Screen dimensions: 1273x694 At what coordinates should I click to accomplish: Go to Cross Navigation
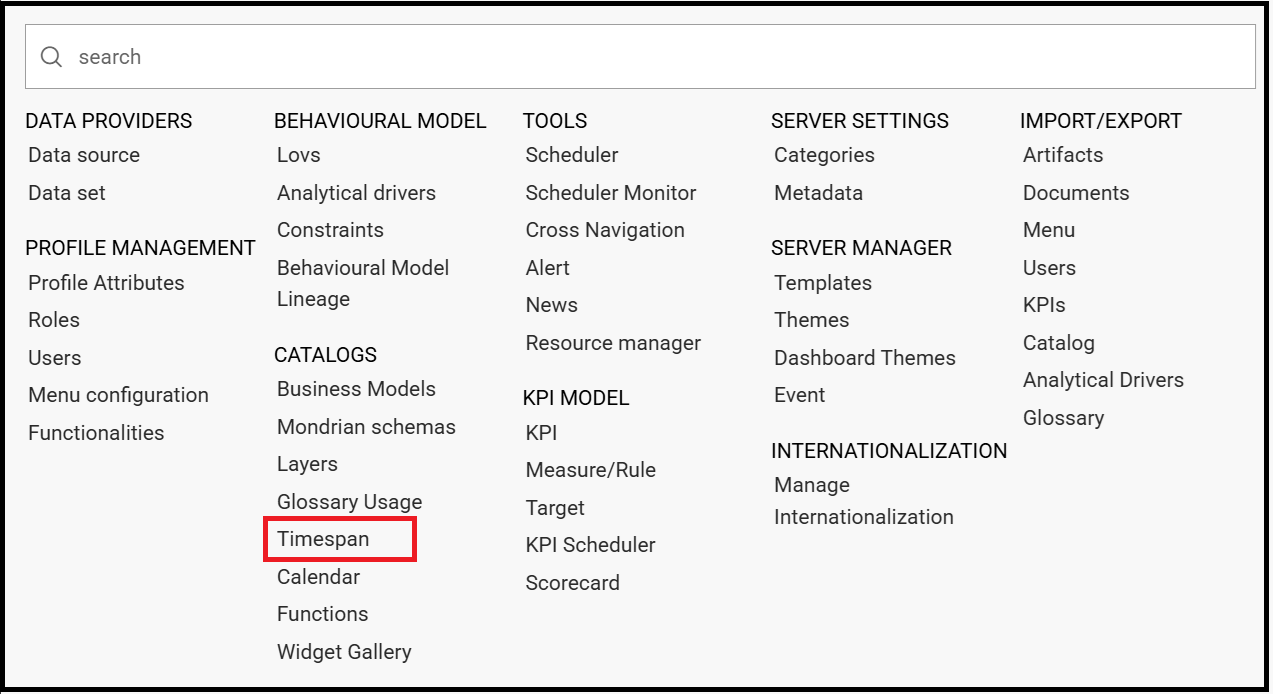coord(605,230)
